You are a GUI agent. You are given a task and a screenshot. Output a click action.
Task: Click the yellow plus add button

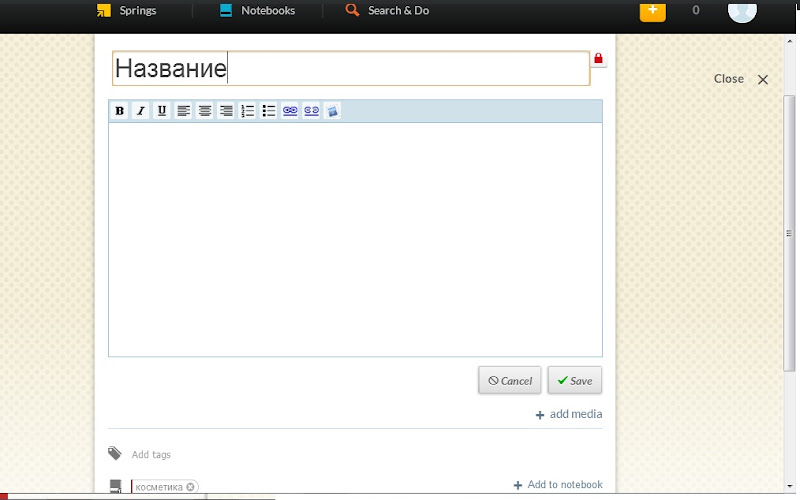pos(653,11)
